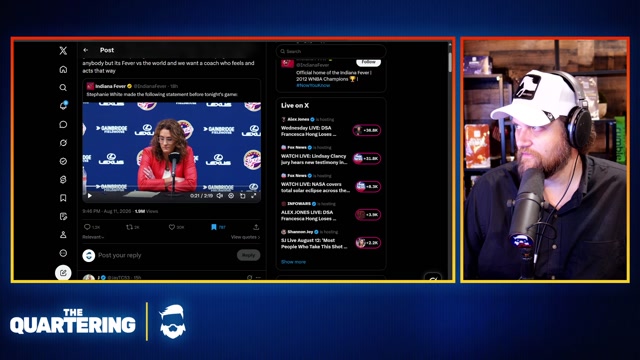Open View quotes link

[x=245, y=237]
